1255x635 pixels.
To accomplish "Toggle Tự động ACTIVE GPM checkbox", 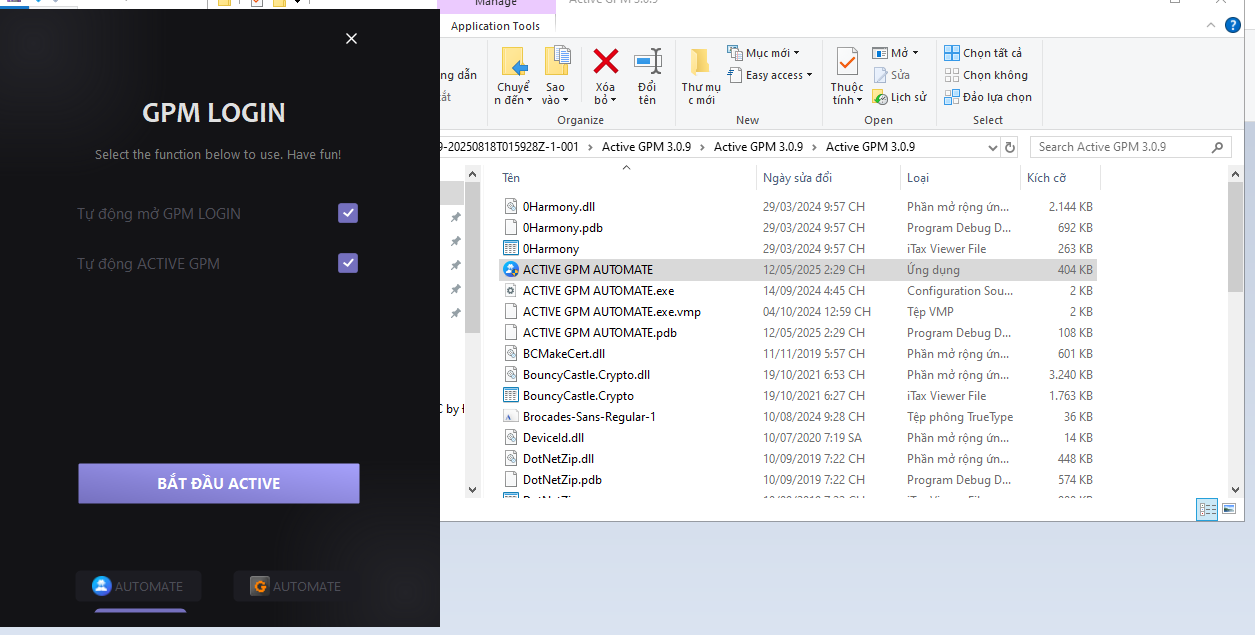I will [348, 263].
